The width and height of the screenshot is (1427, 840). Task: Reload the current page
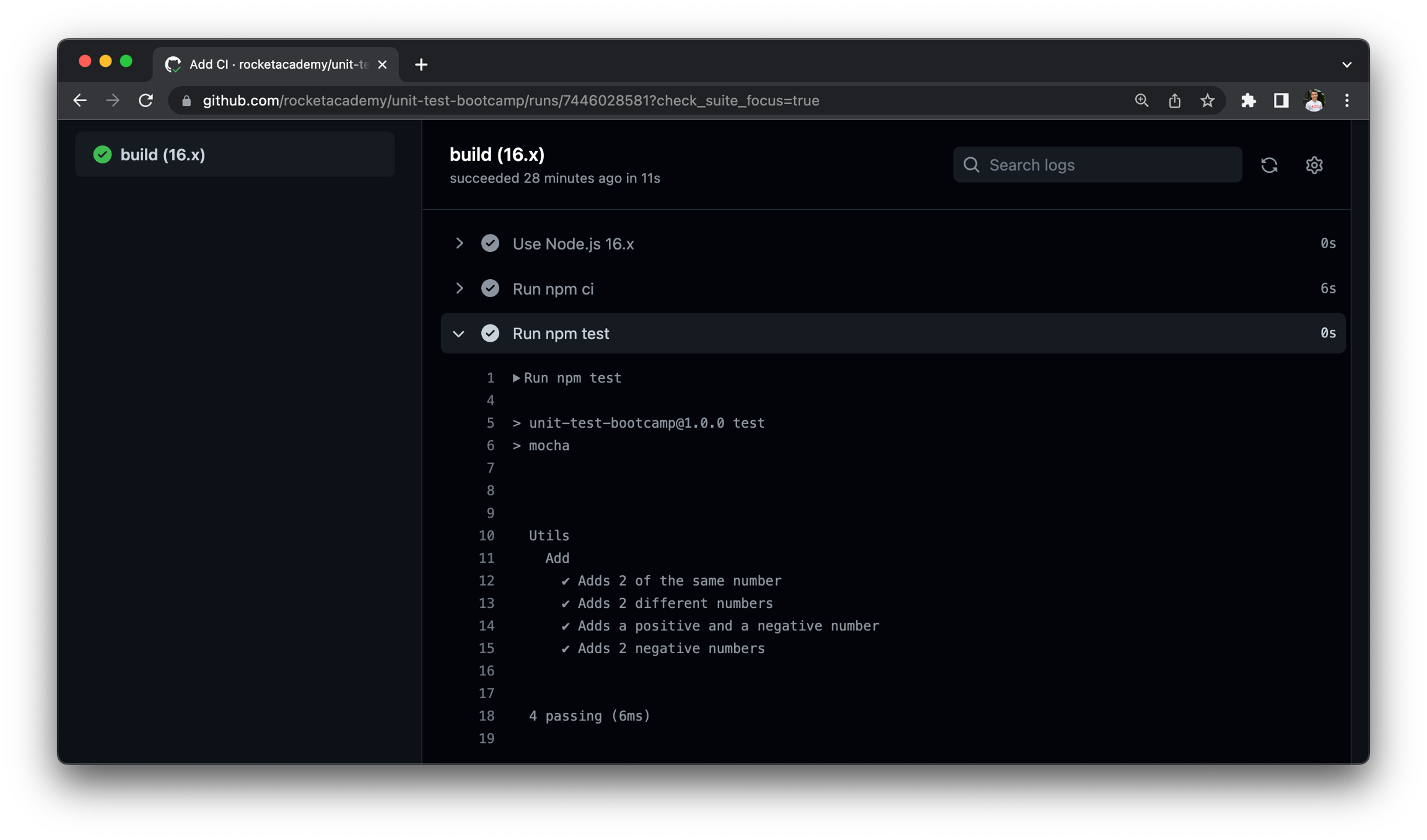click(146, 100)
